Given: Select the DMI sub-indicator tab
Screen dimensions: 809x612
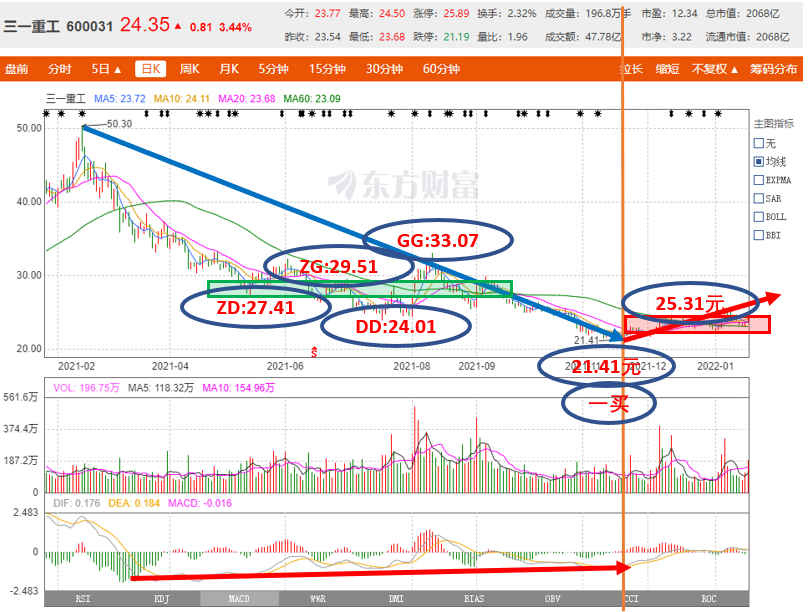Looking at the screenshot, I should point(396,599).
